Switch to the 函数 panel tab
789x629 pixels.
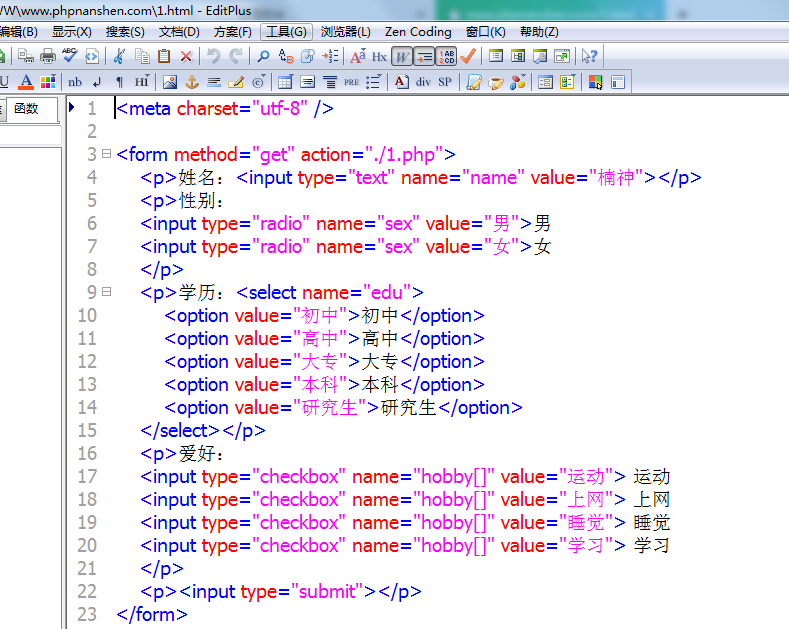coord(26,109)
